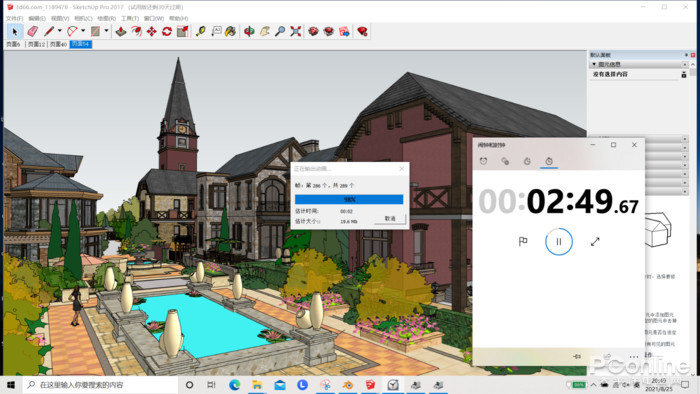Select the Tape Measure tool
The width and height of the screenshot is (700, 394).
[x=200, y=31]
